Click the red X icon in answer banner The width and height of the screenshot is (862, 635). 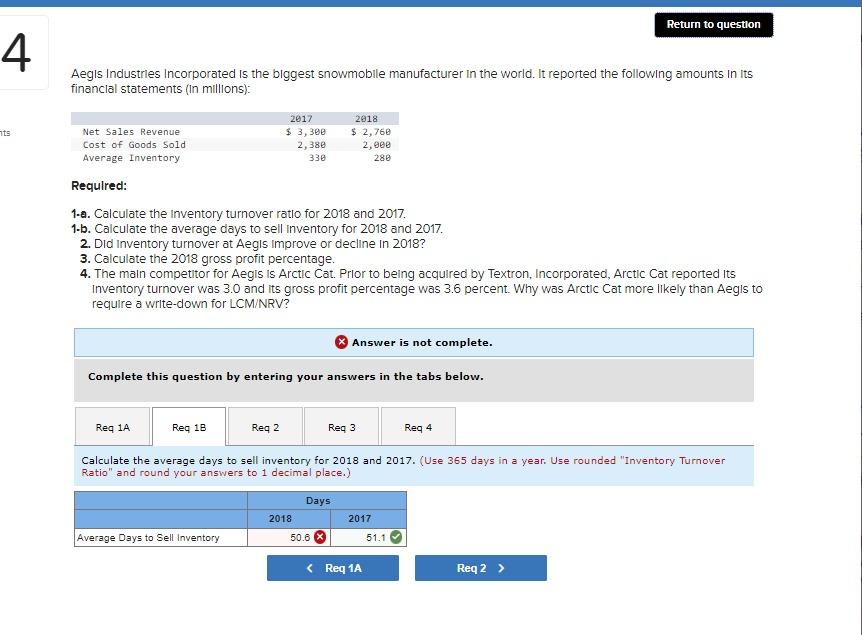341,342
